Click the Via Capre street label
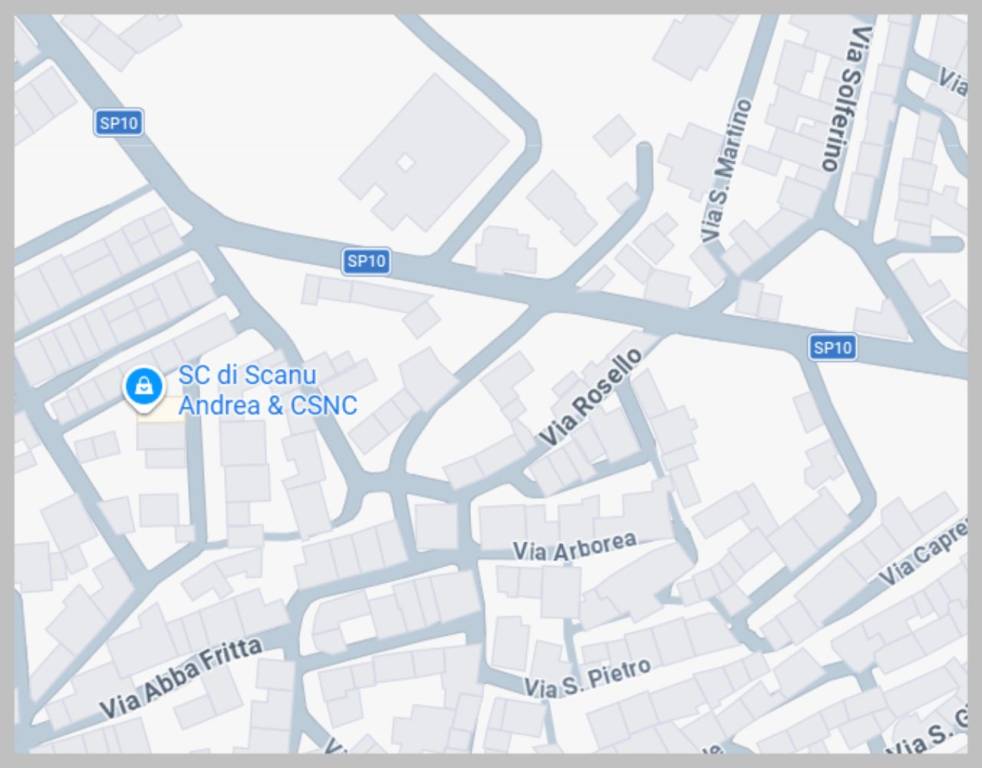 pyautogui.click(x=923, y=554)
